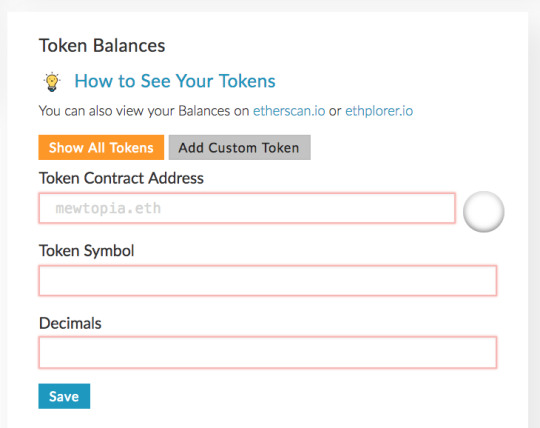Click the Token Symbol label
This screenshot has width=540, height=428.
(x=86, y=251)
